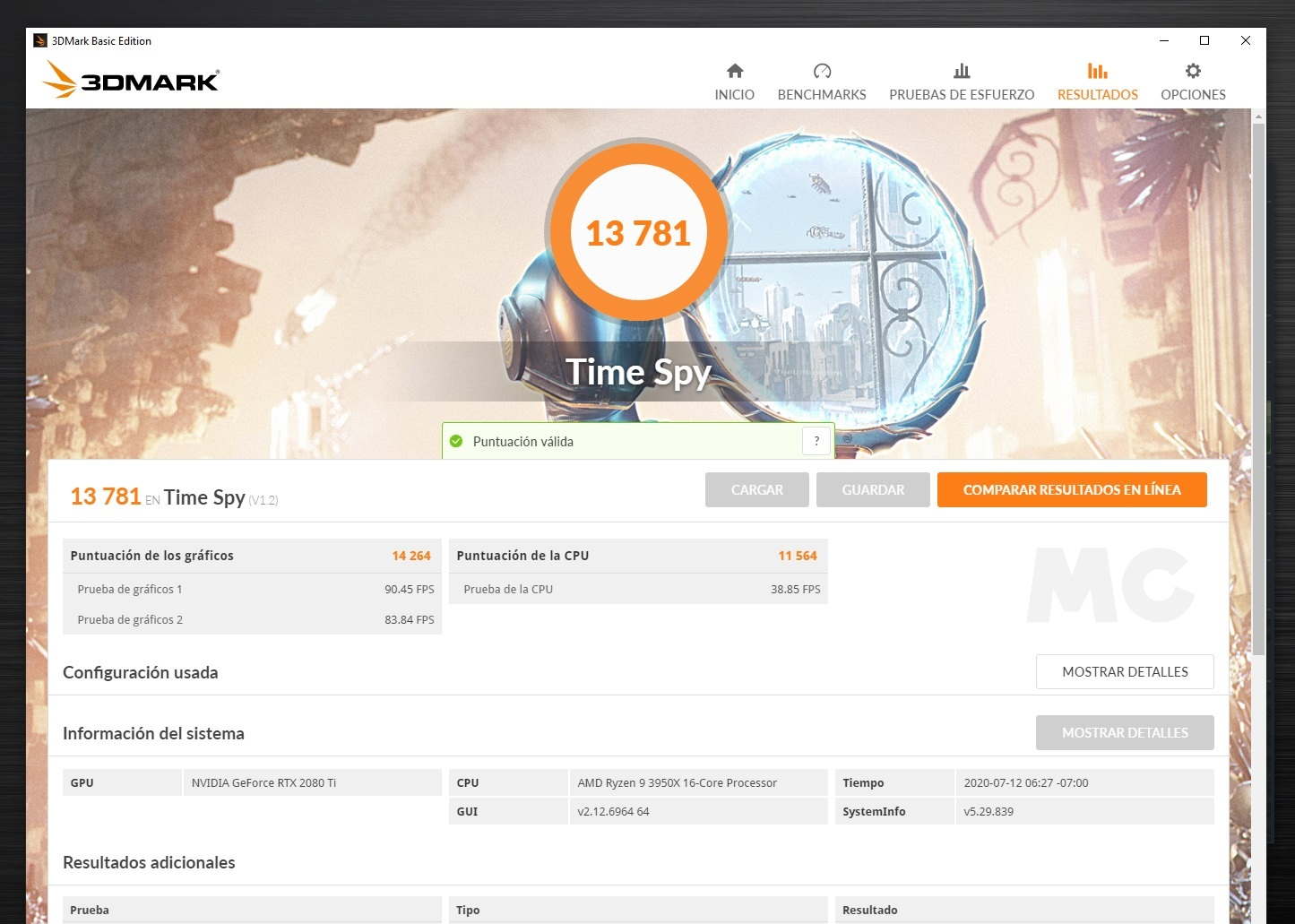Click the Resultados bar chart icon
The image size is (1295, 924).
click(x=1097, y=71)
